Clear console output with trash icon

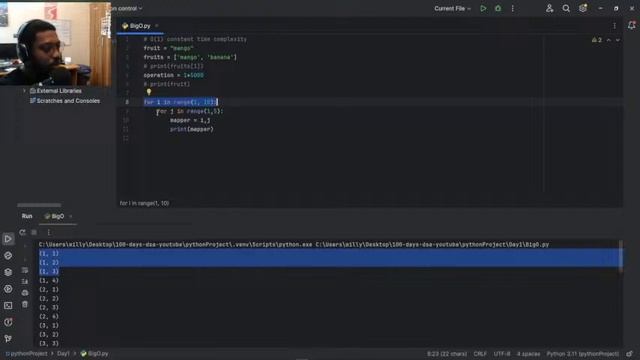[25, 304]
